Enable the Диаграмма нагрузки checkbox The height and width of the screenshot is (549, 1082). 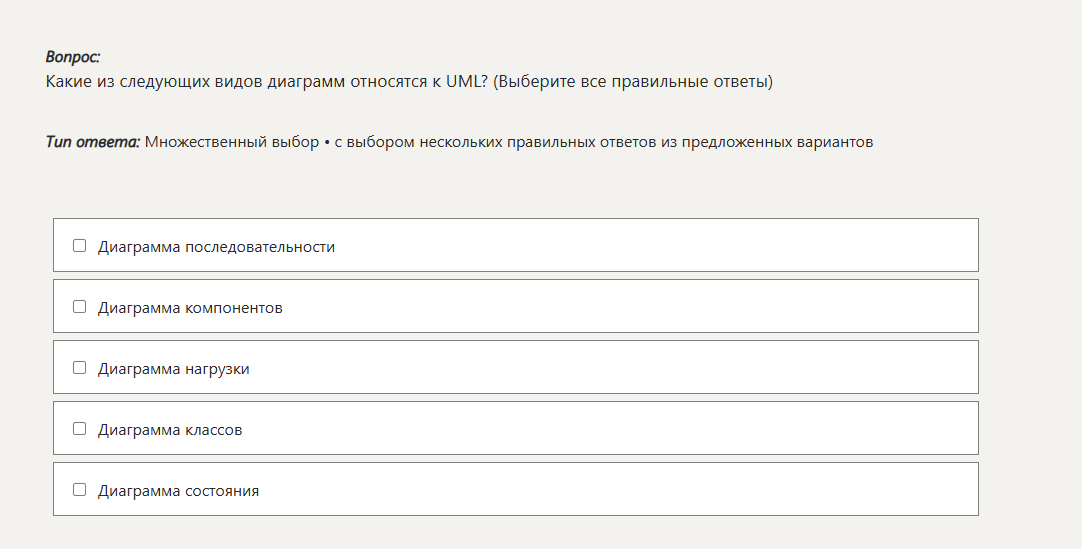click(79, 367)
